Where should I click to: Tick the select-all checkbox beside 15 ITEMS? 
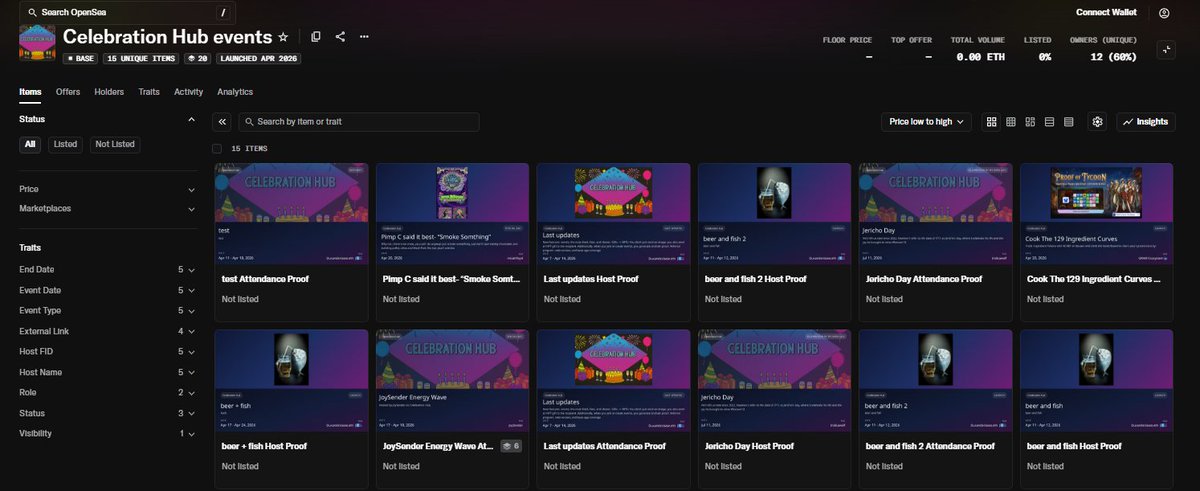(x=217, y=148)
